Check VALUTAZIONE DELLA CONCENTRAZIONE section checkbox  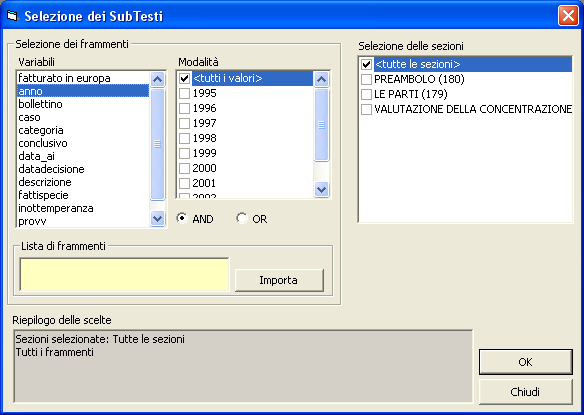tap(366, 109)
